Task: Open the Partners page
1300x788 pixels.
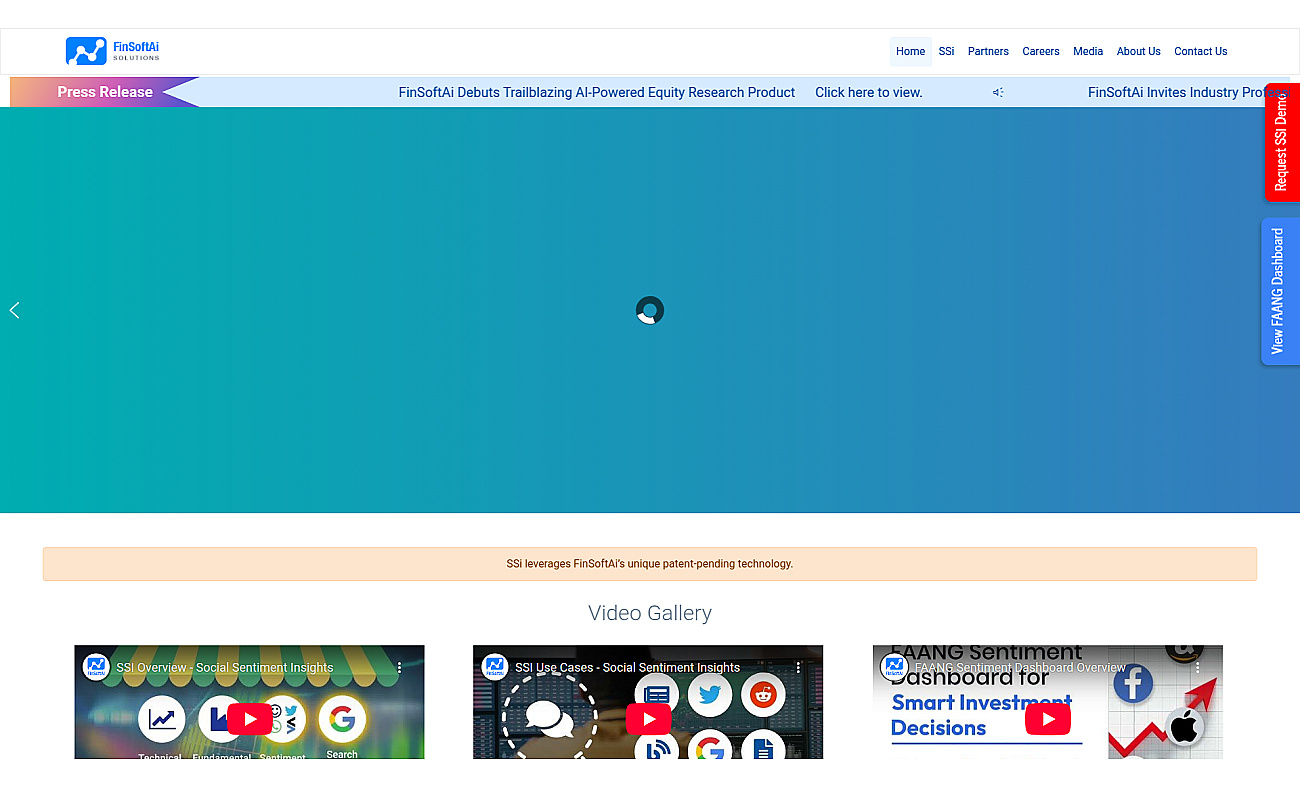Action: point(988,52)
